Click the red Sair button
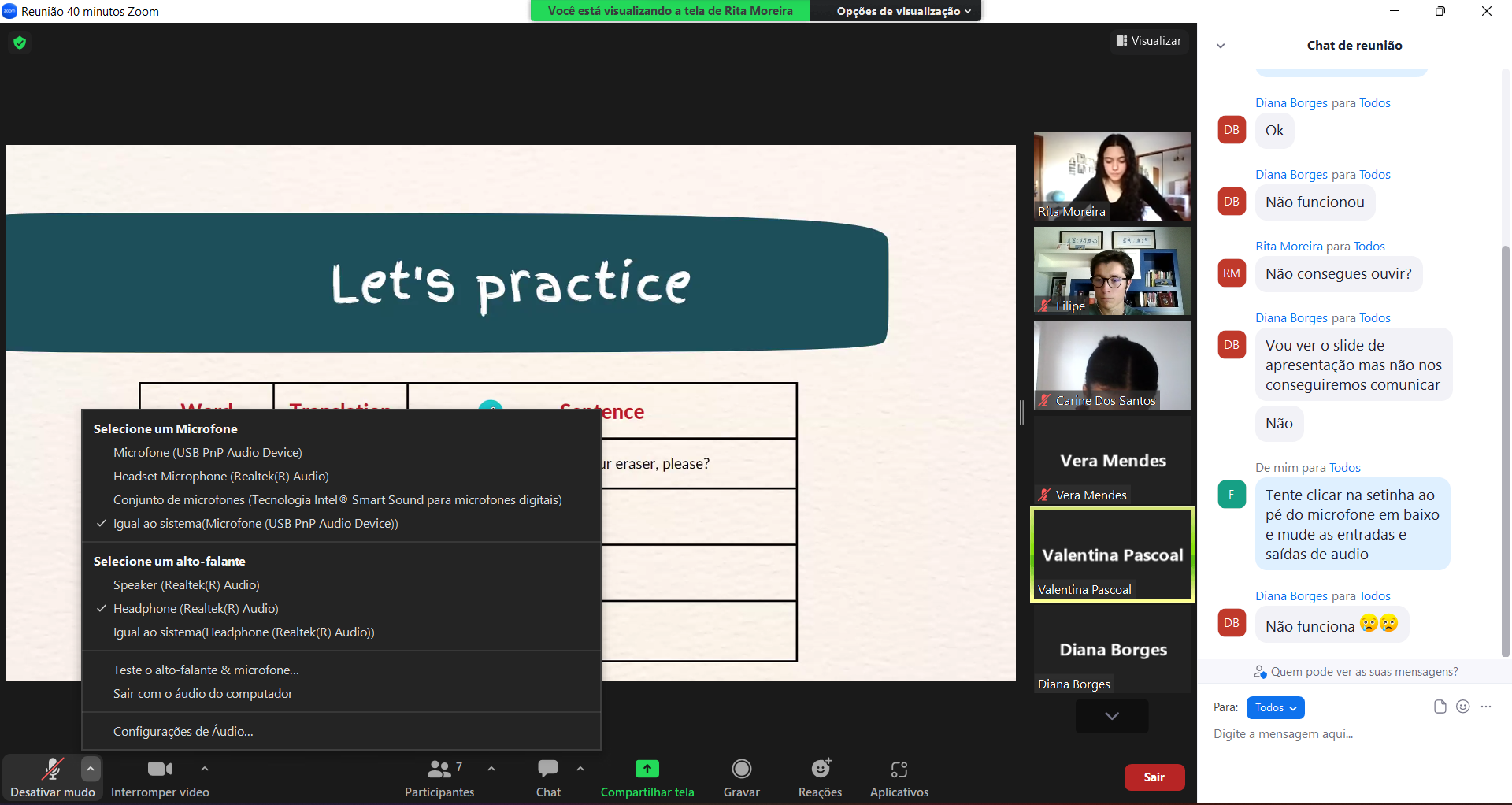Viewport: 1512px width, 805px height. (x=1154, y=777)
